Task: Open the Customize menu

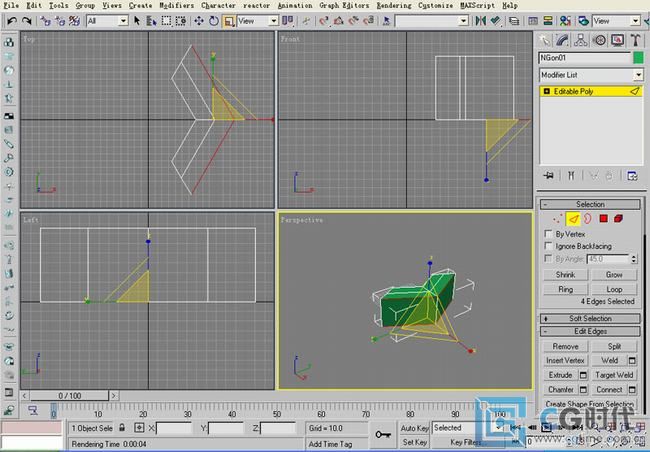Action: tap(435, 5)
